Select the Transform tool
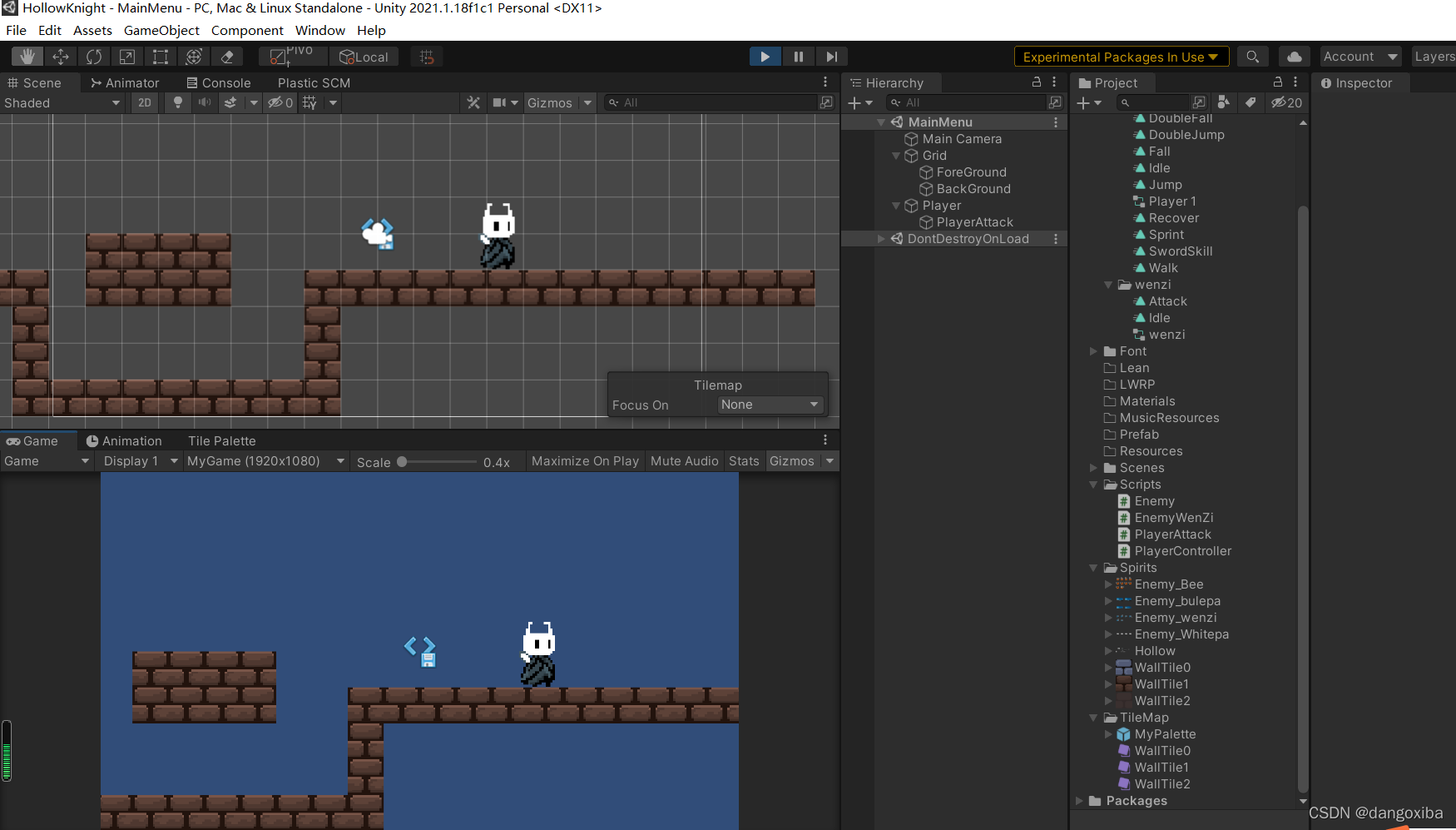1456x830 pixels. pyautogui.click(x=194, y=57)
